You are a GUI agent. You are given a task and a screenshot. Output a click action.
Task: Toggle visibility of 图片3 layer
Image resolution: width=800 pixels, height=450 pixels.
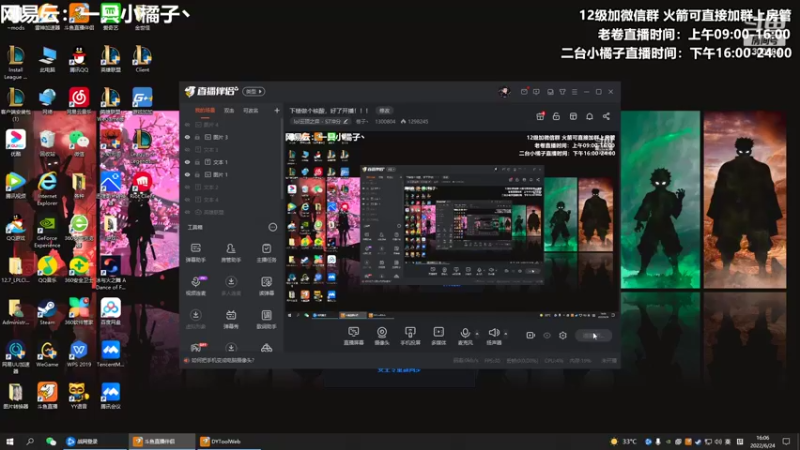click(187, 137)
